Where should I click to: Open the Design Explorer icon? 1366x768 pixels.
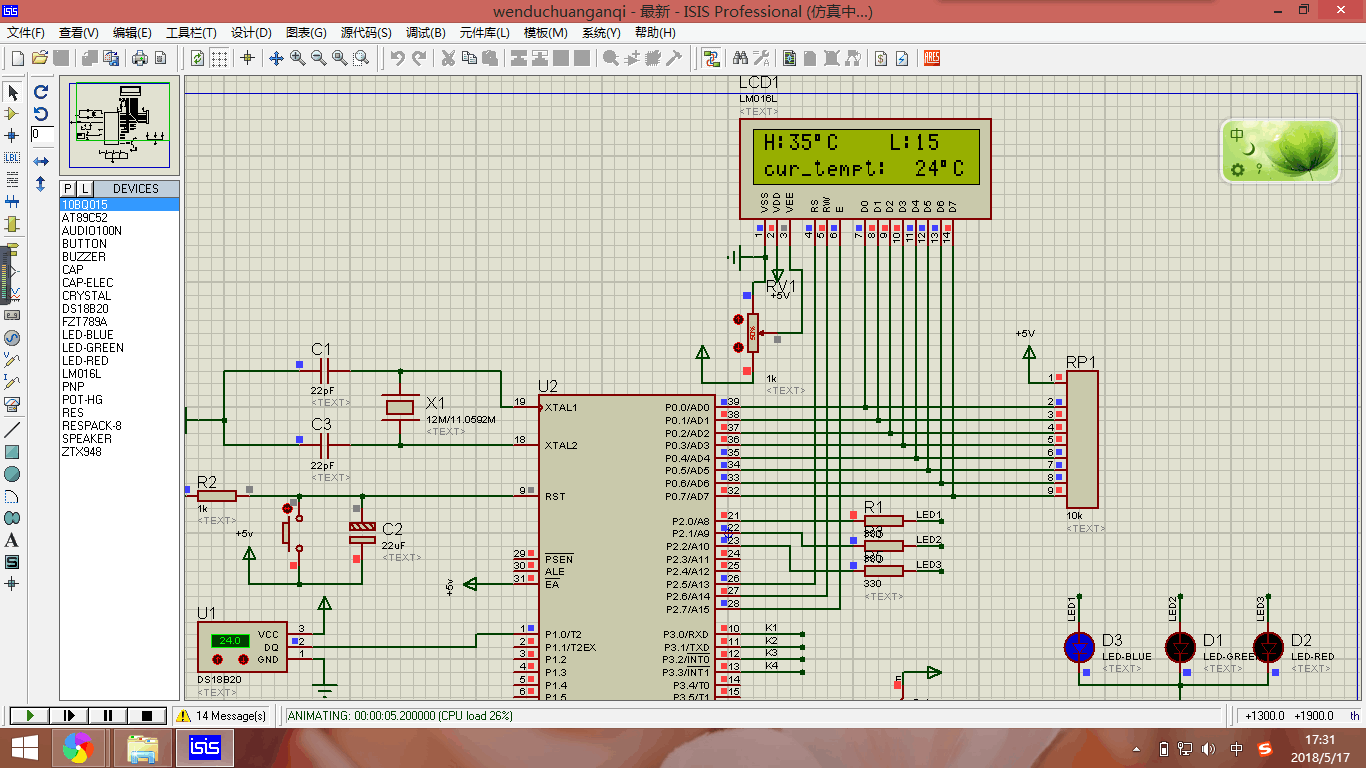[790, 58]
